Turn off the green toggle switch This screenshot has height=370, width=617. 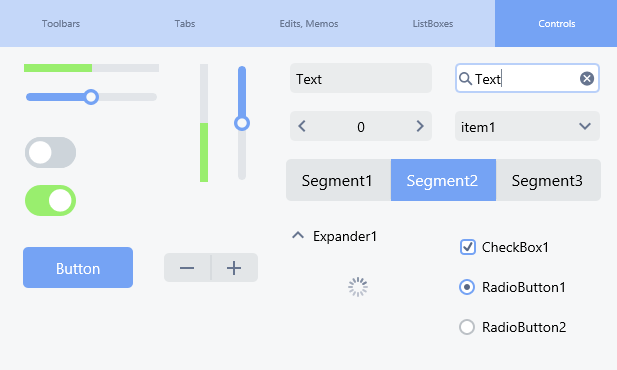50,200
